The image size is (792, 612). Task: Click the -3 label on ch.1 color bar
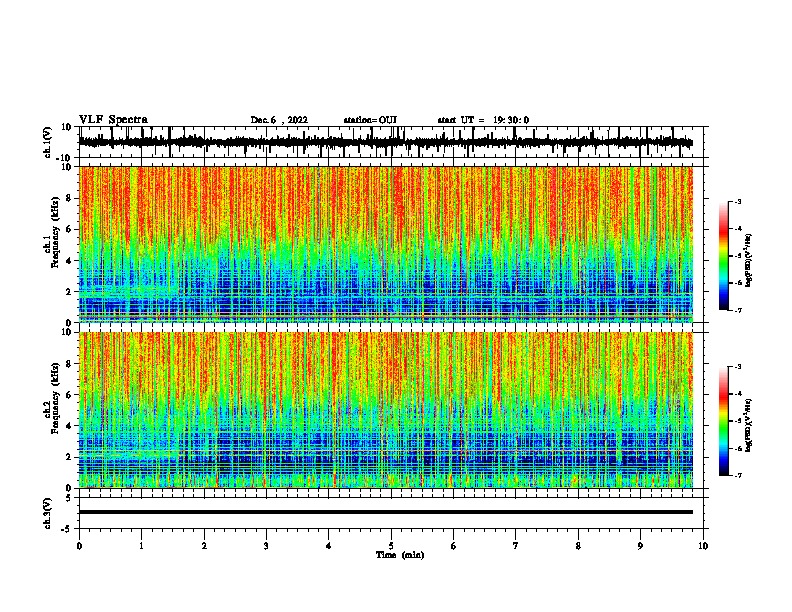point(738,201)
